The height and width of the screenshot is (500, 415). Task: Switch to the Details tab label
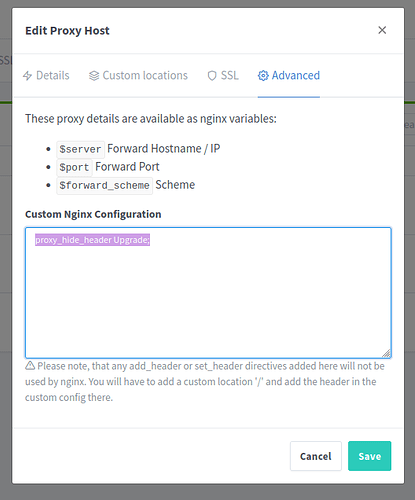53,75
